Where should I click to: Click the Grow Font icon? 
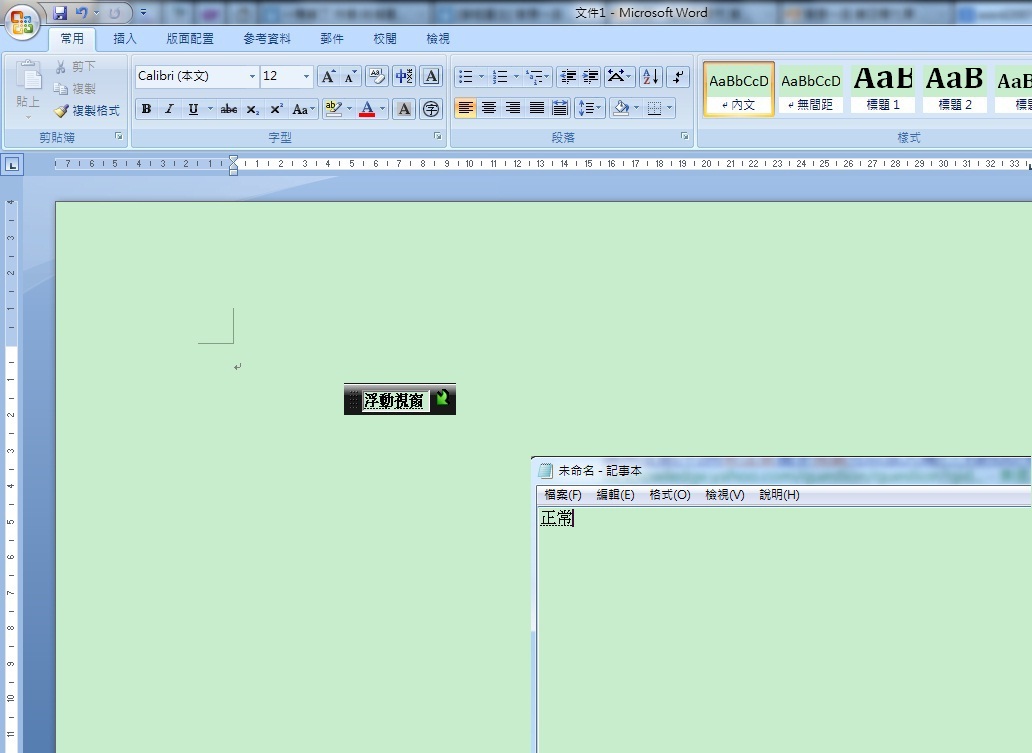328,77
